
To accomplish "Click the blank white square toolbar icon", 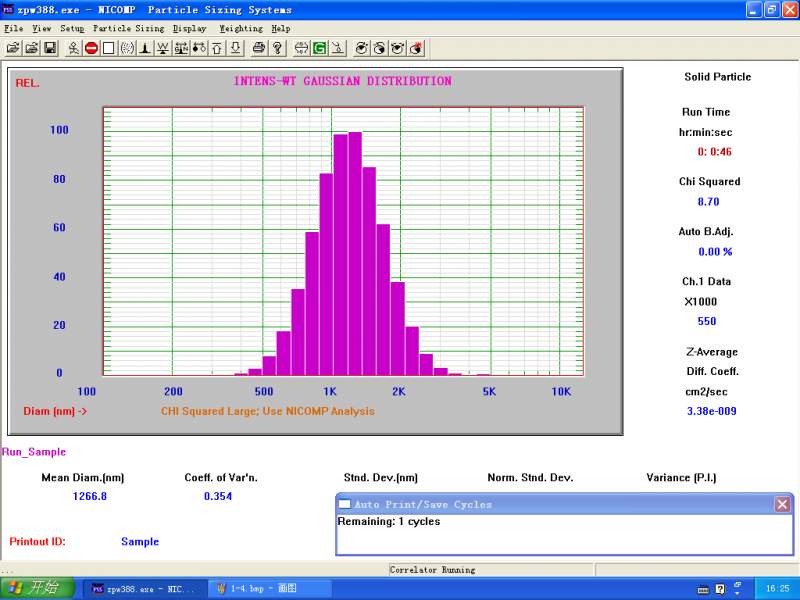I will coord(108,47).
